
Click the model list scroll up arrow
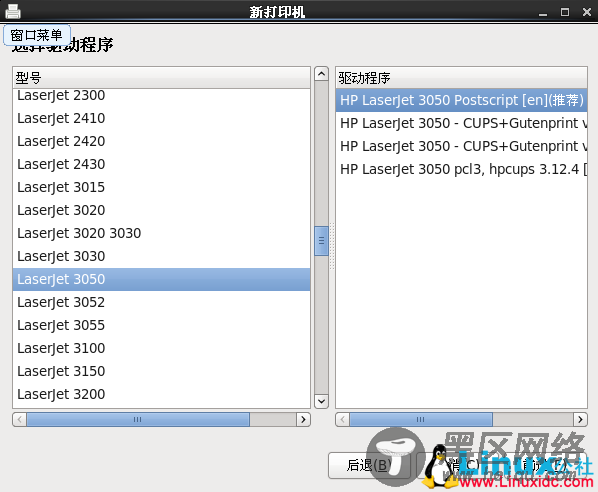coord(322,74)
